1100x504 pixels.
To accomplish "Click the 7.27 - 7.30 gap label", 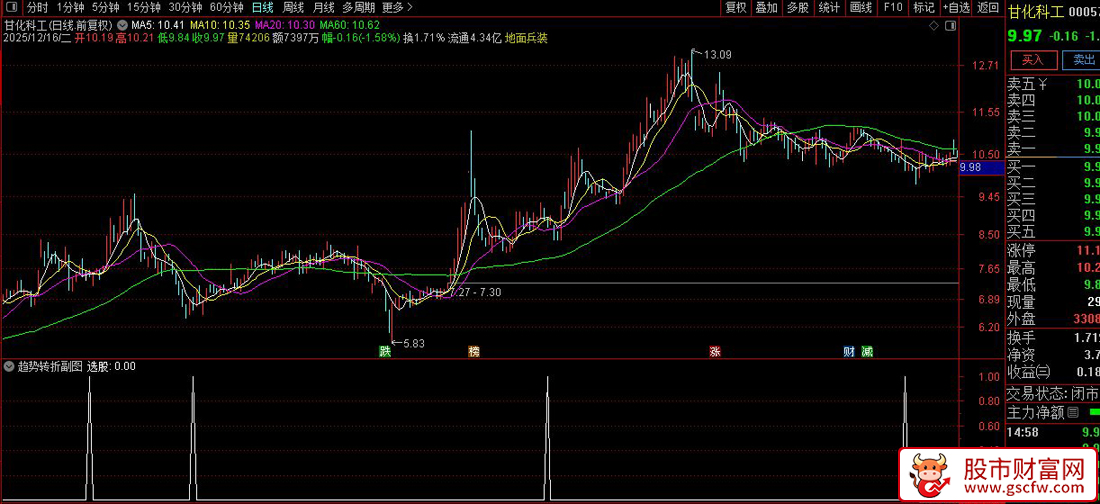I will [x=476, y=292].
